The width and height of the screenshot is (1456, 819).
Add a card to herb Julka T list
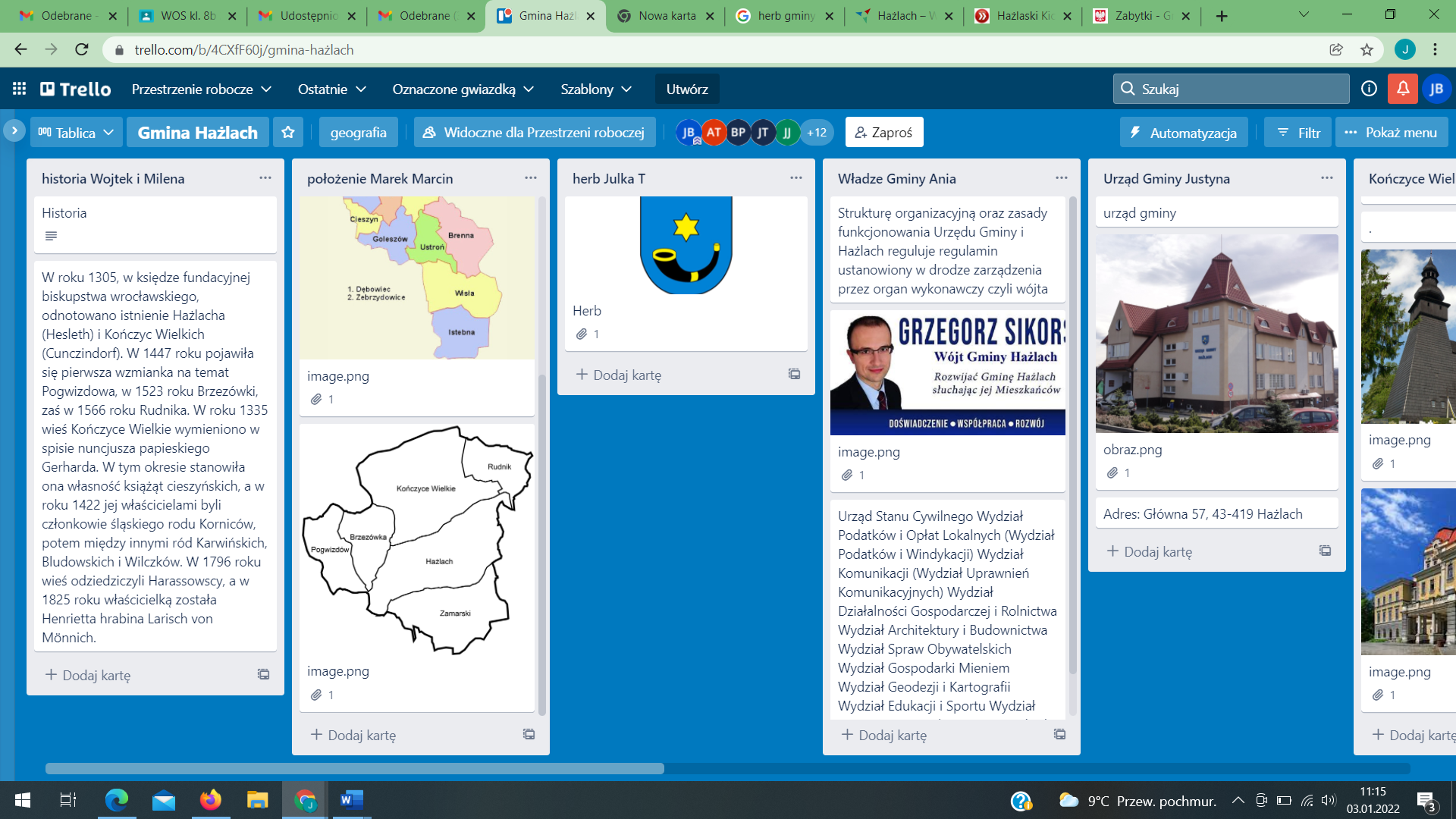point(619,374)
